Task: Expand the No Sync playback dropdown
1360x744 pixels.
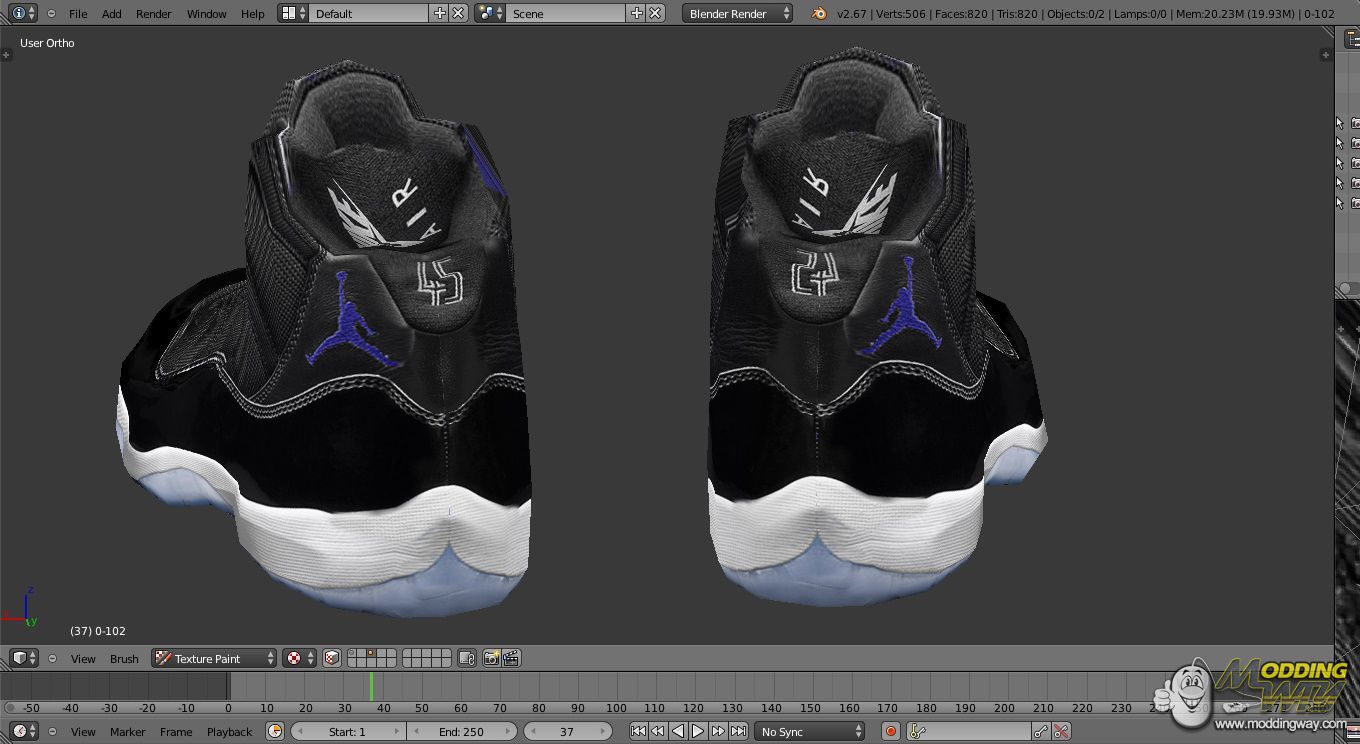Action: pyautogui.click(x=809, y=732)
